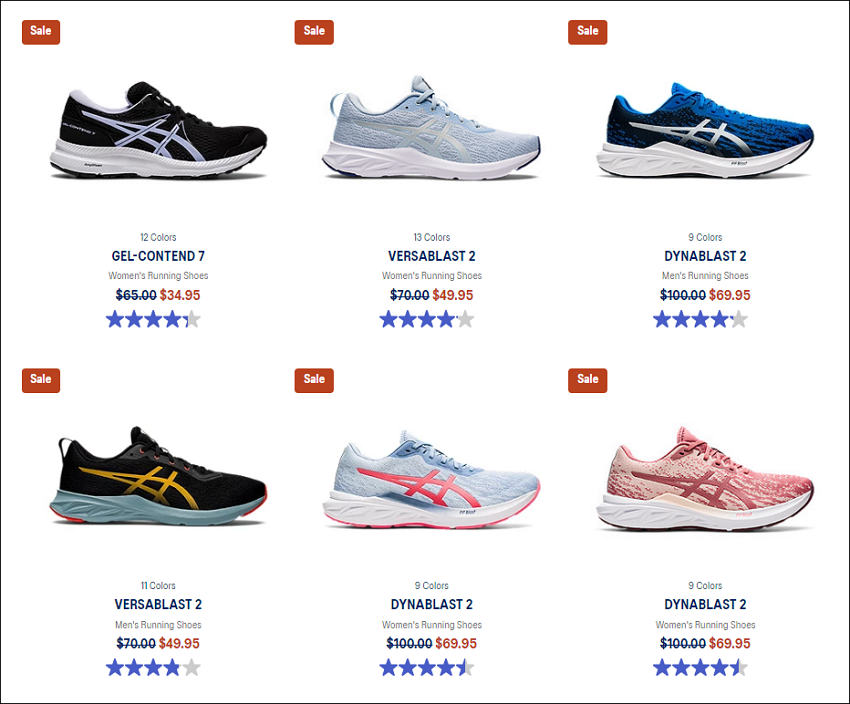Open the light blue VERSABLAST 2 women's shoe image
The width and height of the screenshot is (850, 704).
(432, 128)
